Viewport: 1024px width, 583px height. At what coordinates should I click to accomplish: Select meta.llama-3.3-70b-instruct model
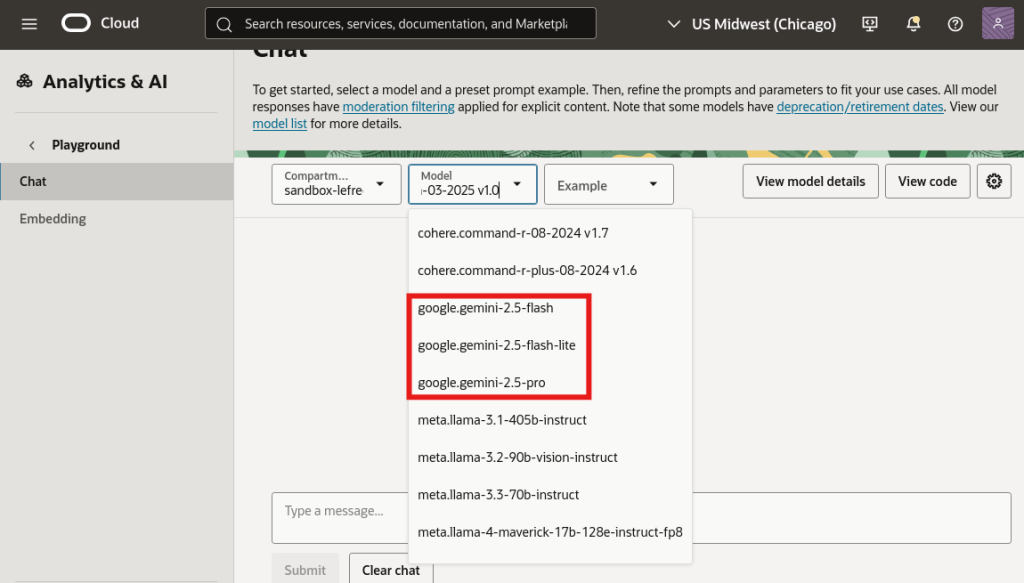pyautogui.click(x=550, y=494)
